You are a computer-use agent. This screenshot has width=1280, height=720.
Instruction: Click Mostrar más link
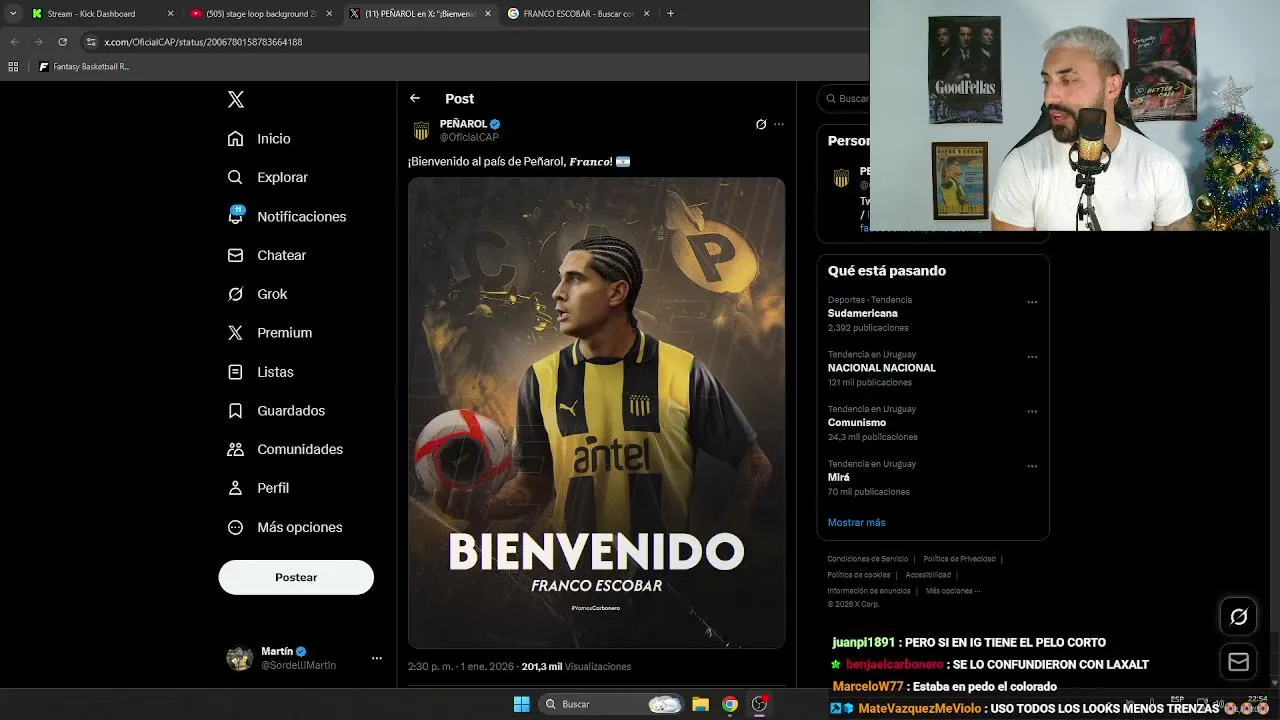(x=856, y=522)
